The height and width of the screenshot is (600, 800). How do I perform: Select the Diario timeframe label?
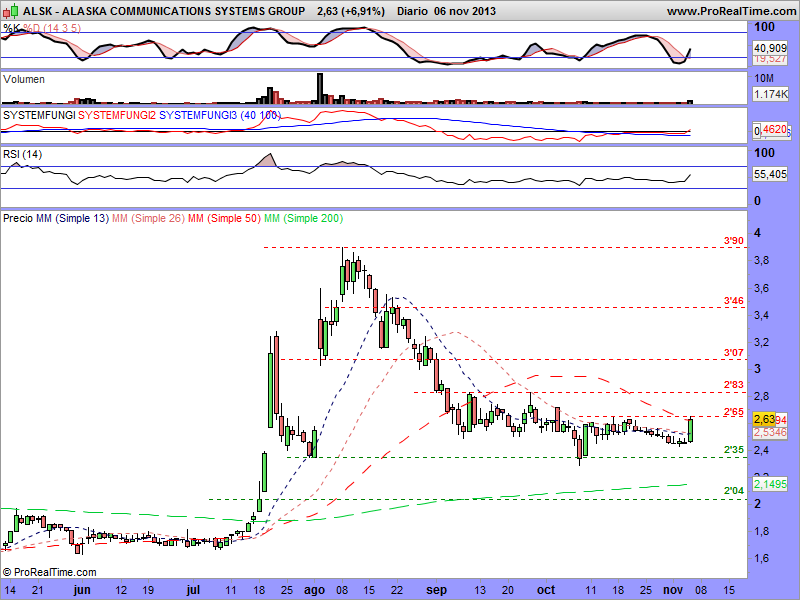click(412, 11)
